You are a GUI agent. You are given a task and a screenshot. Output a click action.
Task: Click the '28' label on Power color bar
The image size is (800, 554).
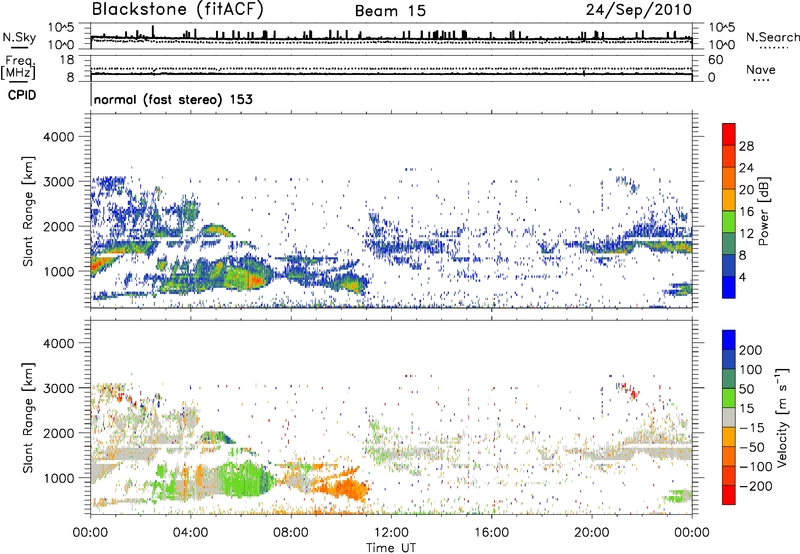(746, 146)
